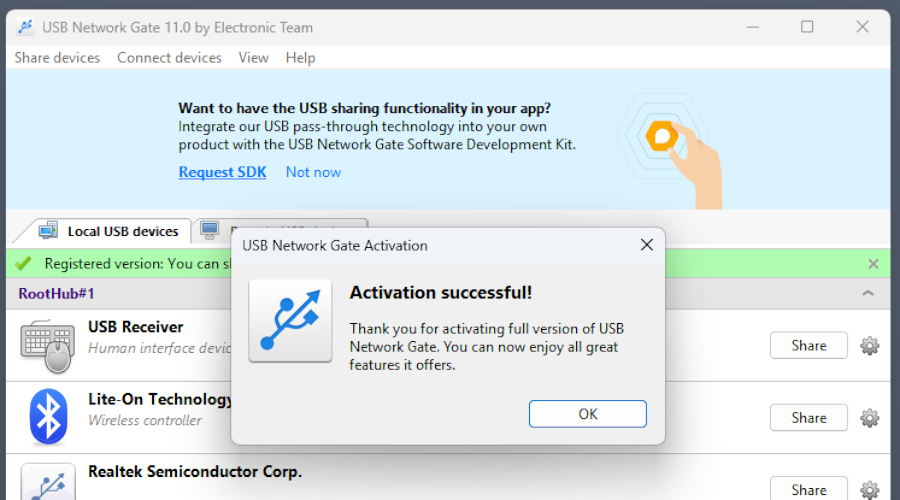Click the USB logo icon in activation dialog
The width and height of the screenshot is (900, 500).
tap(290, 321)
